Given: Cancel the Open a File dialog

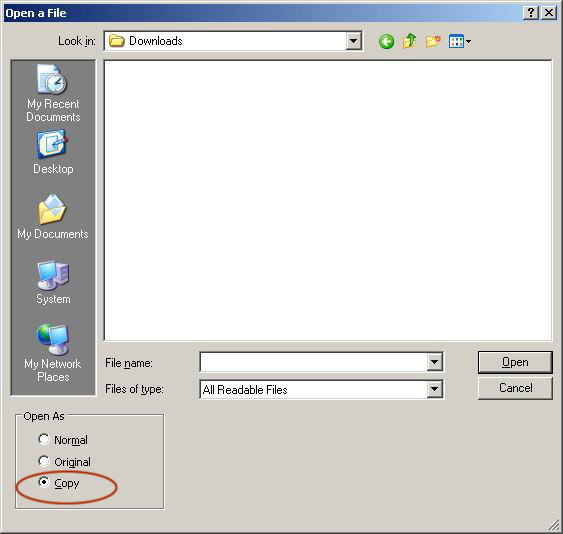Looking at the screenshot, I should pyautogui.click(x=515, y=388).
